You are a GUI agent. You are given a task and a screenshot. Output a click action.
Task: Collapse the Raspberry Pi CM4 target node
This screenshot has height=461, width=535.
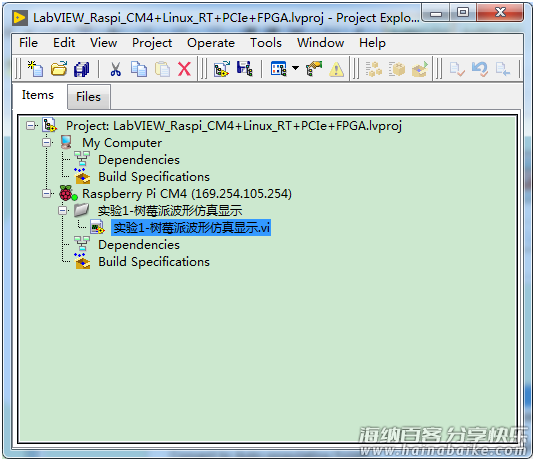point(46,194)
